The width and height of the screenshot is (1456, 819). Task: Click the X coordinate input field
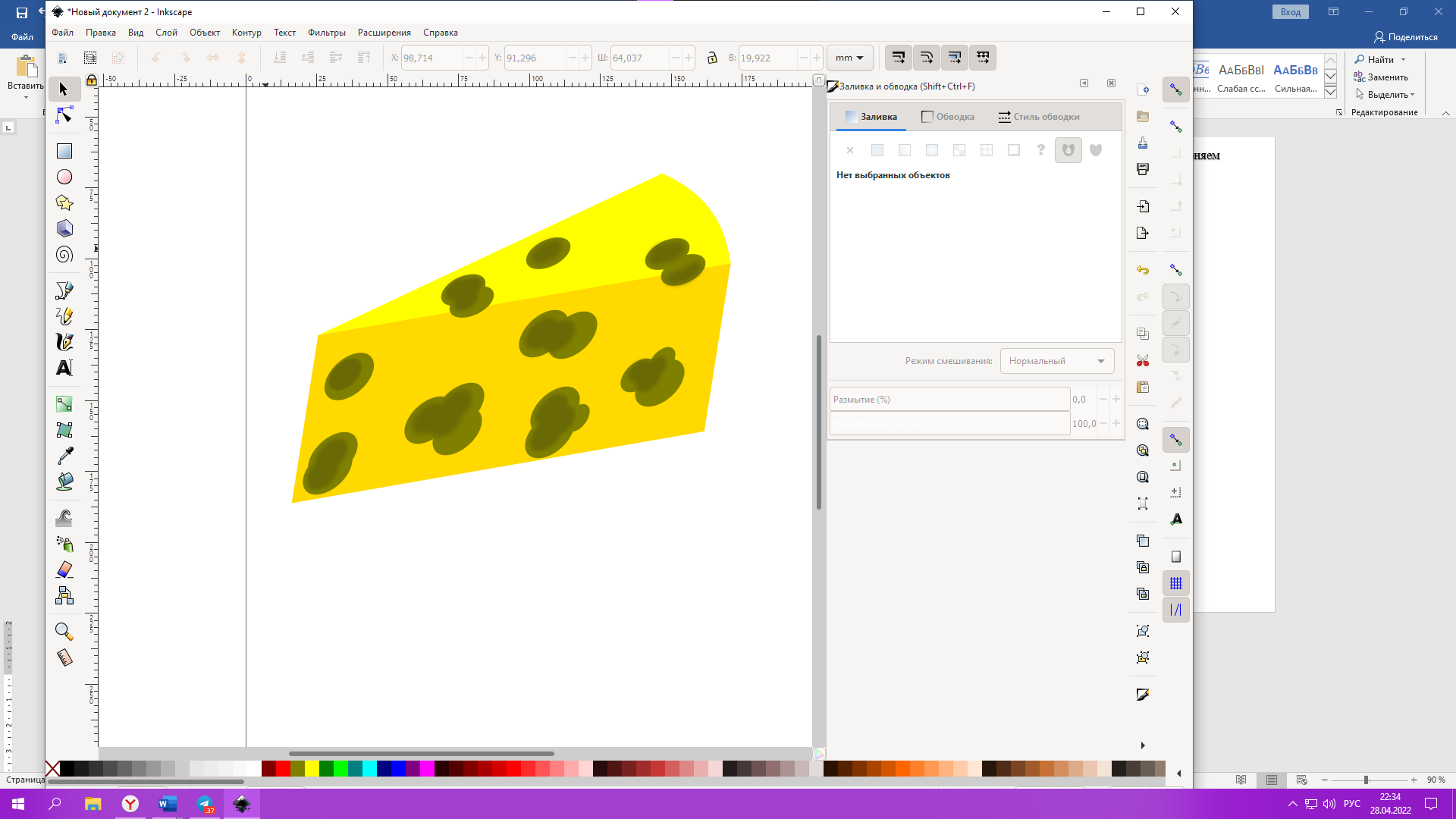431,58
